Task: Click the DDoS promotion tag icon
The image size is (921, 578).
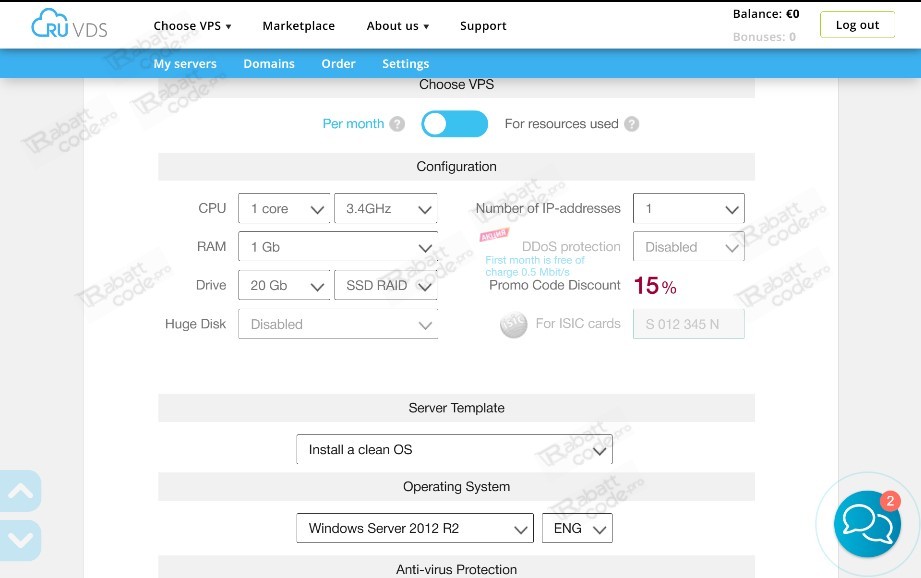Action: 494,234
